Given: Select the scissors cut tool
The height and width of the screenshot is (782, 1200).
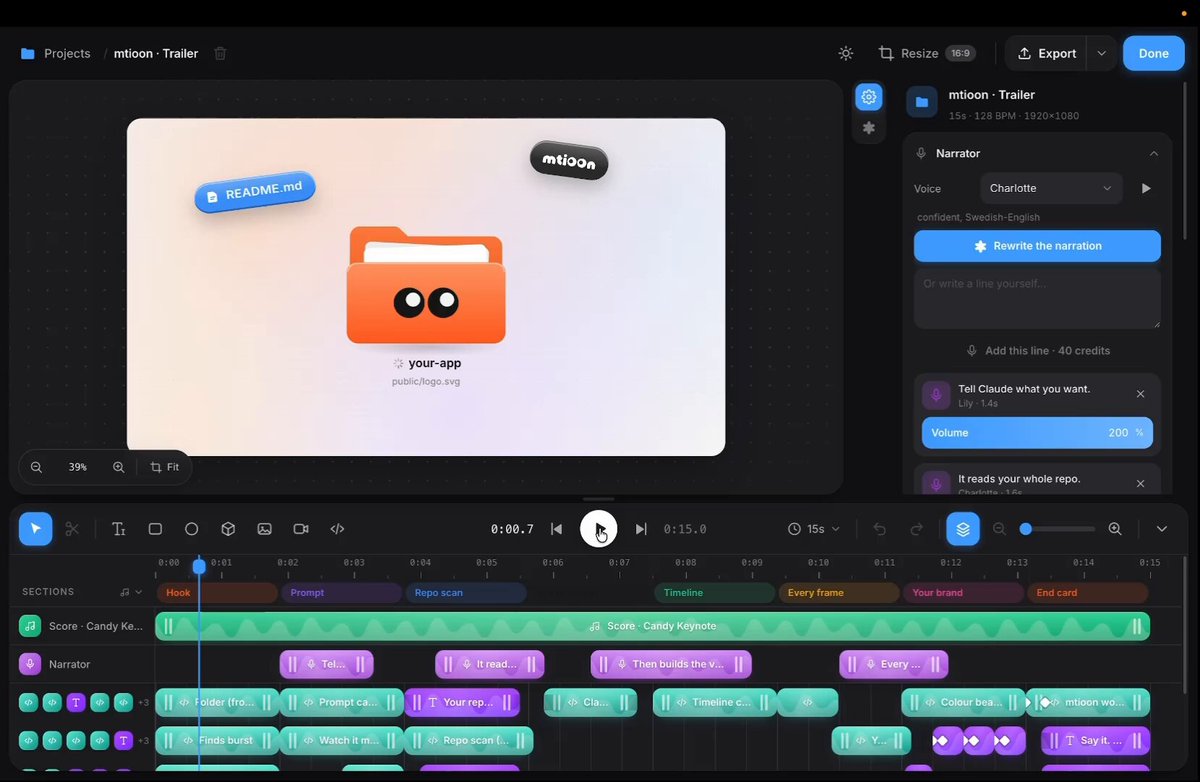Looking at the screenshot, I should (x=72, y=529).
